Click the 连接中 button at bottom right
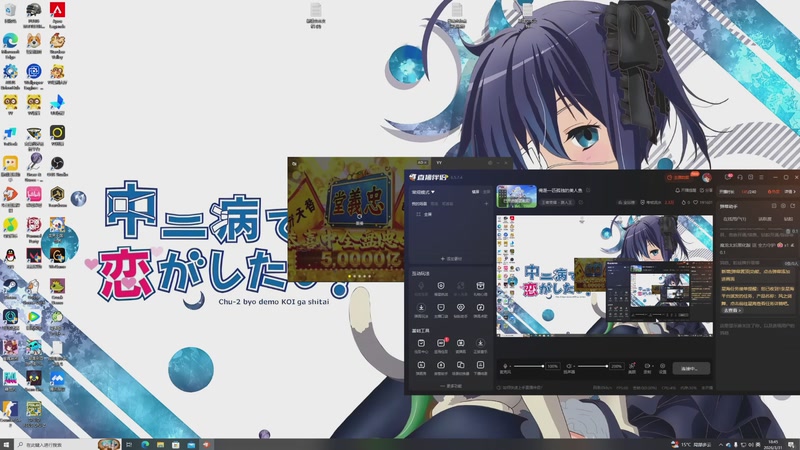This screenshot has width=800, height=450. 691,368
